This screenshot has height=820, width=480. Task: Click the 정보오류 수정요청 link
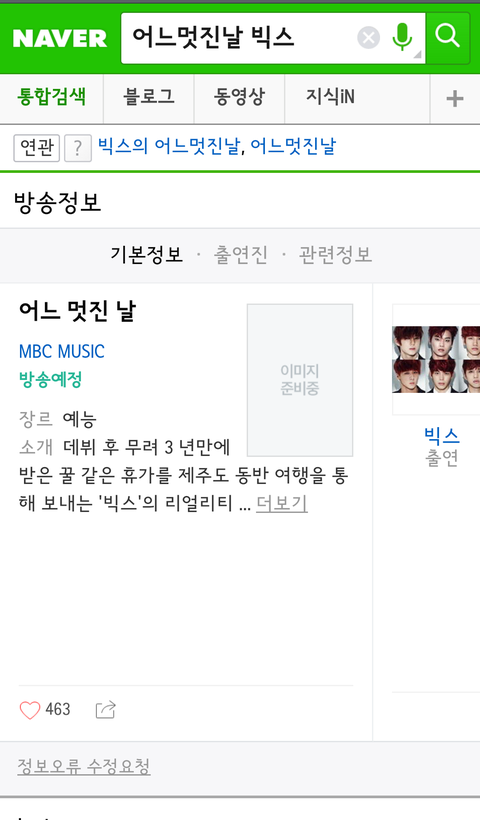pos(84,766)
